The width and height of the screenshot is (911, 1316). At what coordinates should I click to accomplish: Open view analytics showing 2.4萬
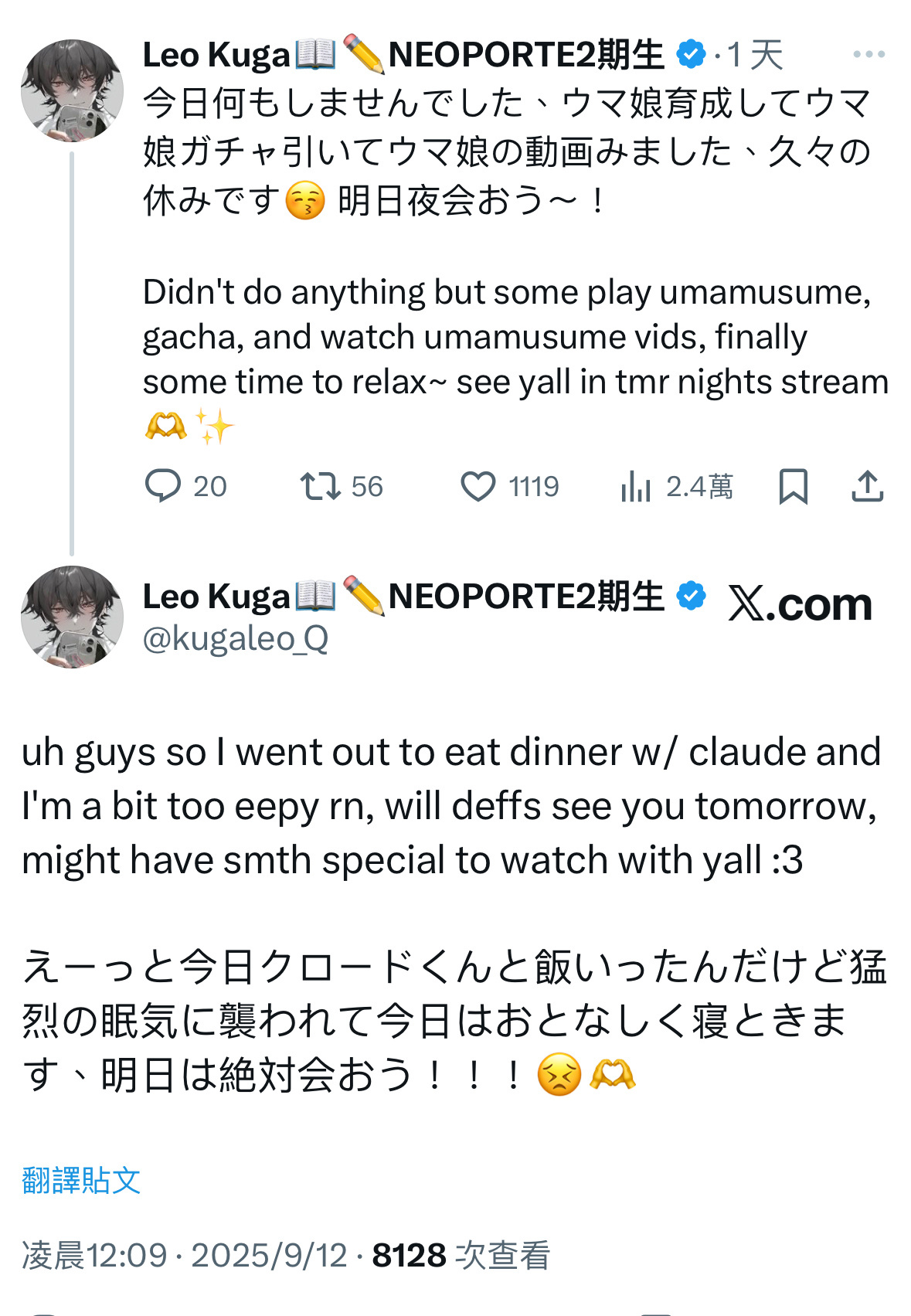coord(636,487)
